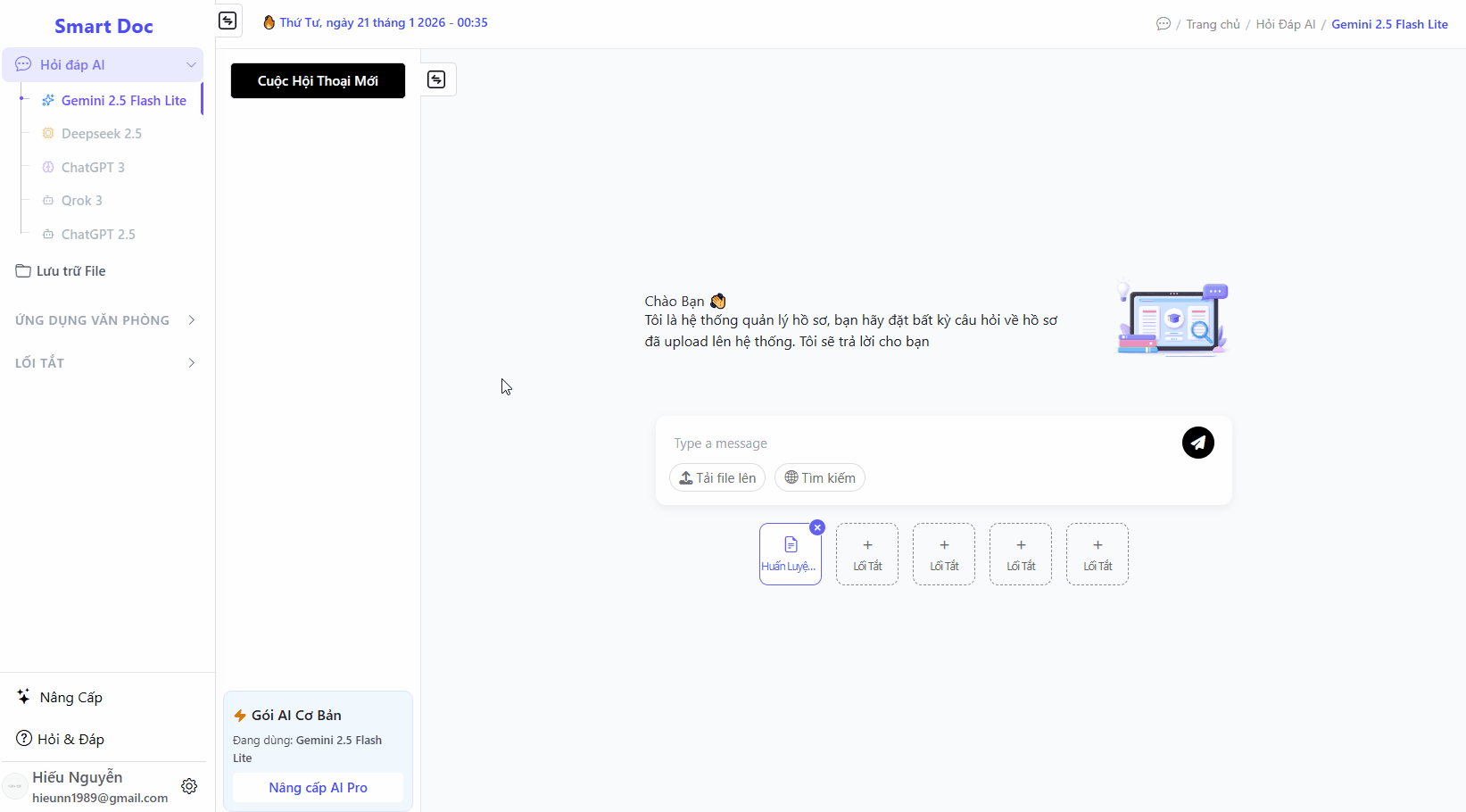Image resolution: width=1466 pixels, height=812 pixels.
Task: Open Lưu trữ File menu item
Action: point(70,271)
